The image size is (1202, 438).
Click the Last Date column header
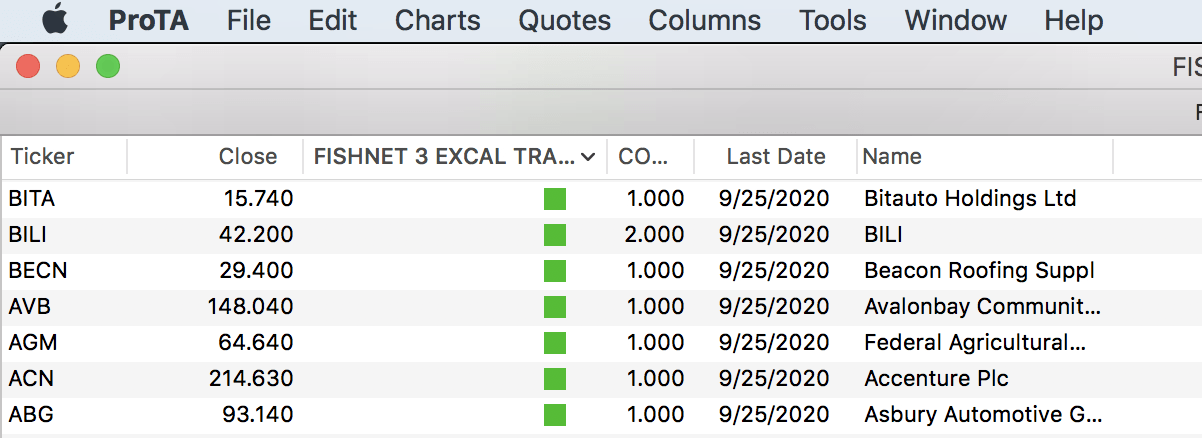pyautogui.click(x=776, y=157)
